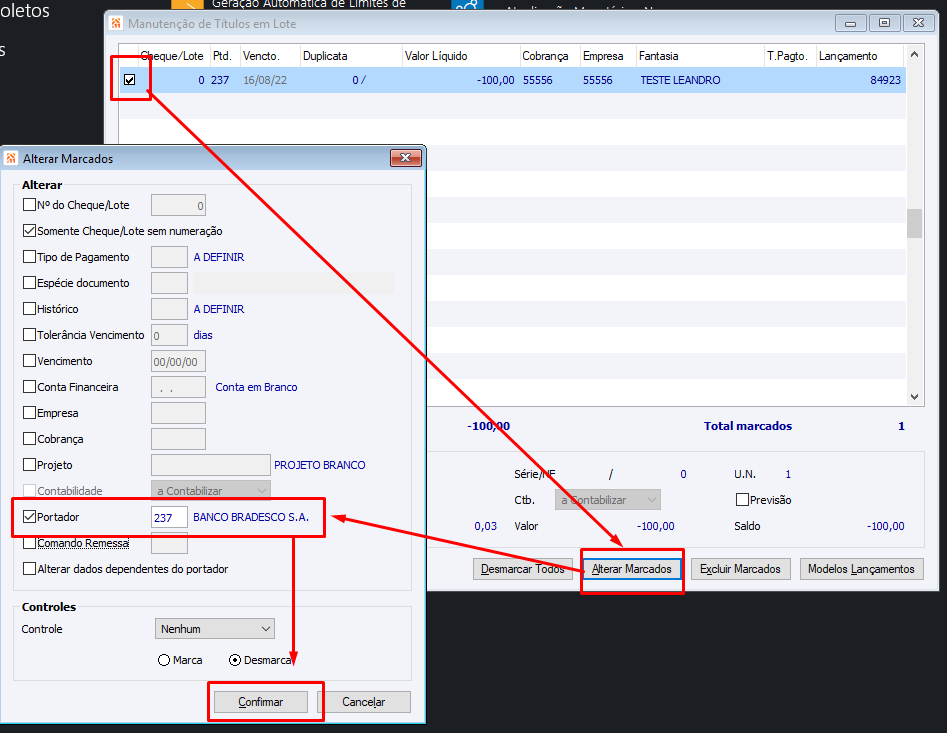
Task: Select the Desmarca radio option
Action: 235,660
